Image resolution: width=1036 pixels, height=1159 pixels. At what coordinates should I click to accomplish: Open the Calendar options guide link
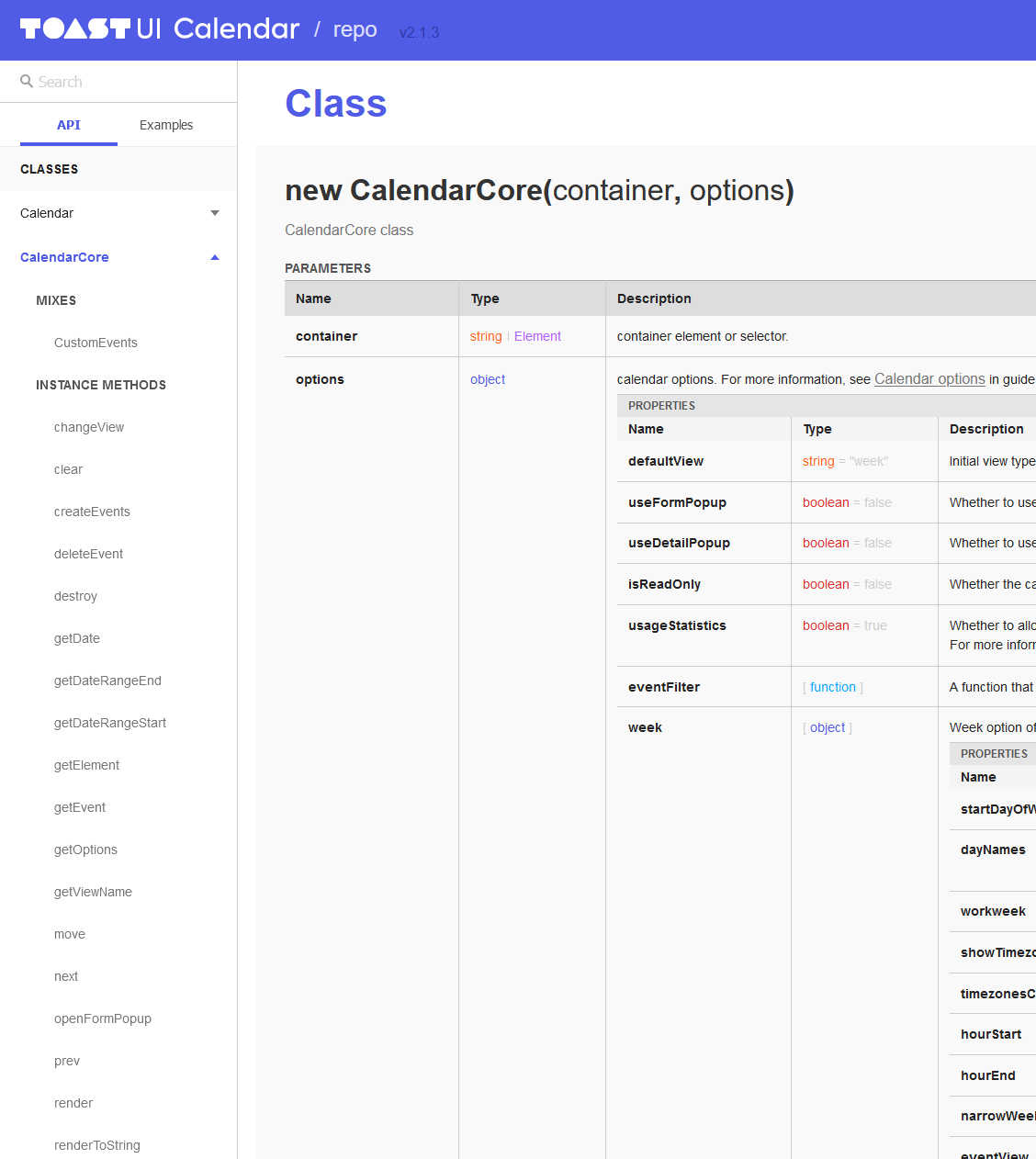pos(929,378)
